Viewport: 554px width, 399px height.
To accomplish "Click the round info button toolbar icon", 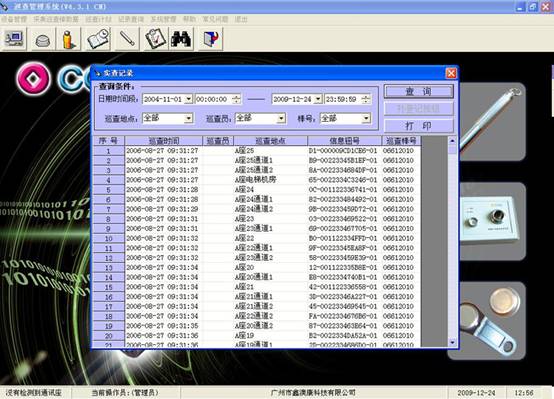I will coord(43,40).
